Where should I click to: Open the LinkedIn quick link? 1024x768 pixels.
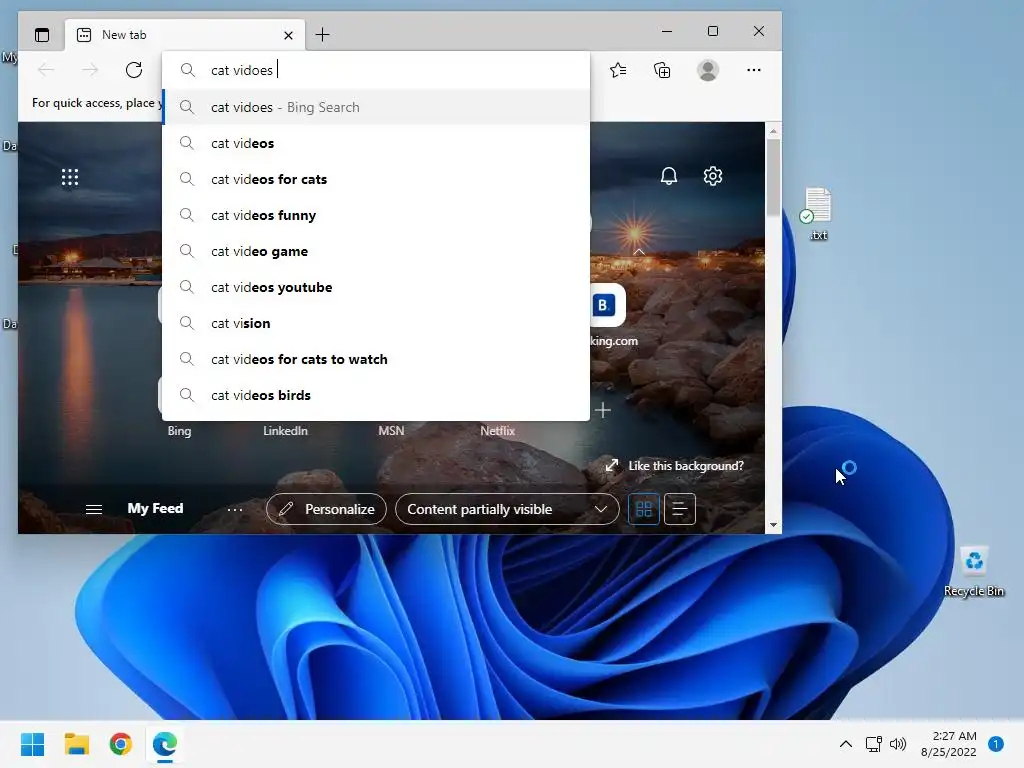[285, 431]
